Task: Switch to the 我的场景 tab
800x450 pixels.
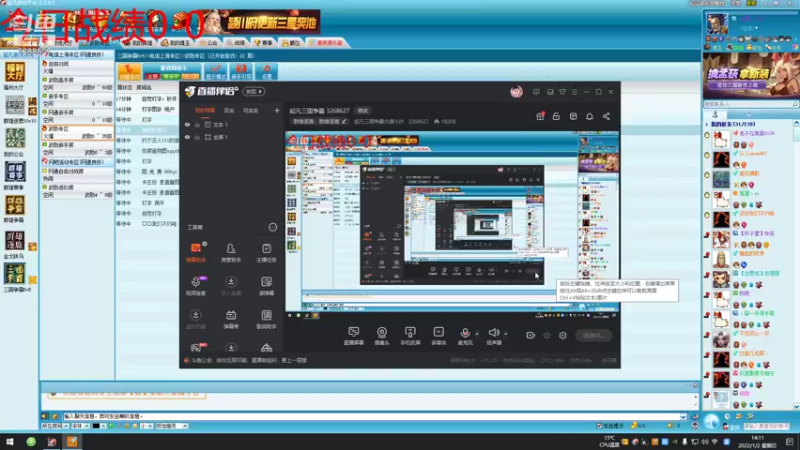Action: click(x=205, y=111)
